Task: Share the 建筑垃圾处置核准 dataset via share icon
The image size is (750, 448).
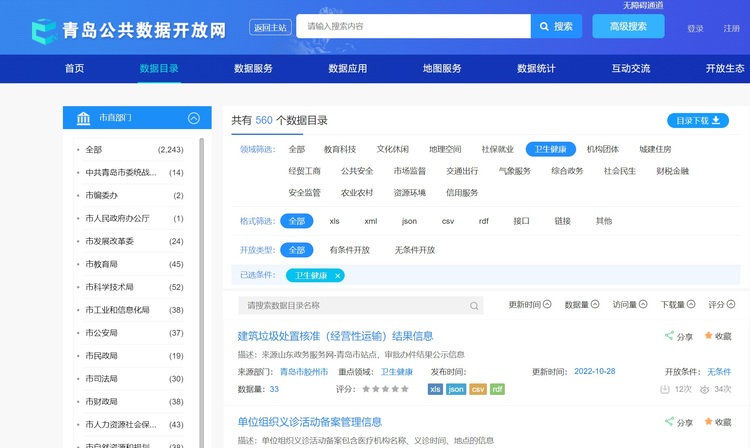Action: coord(679,337)
